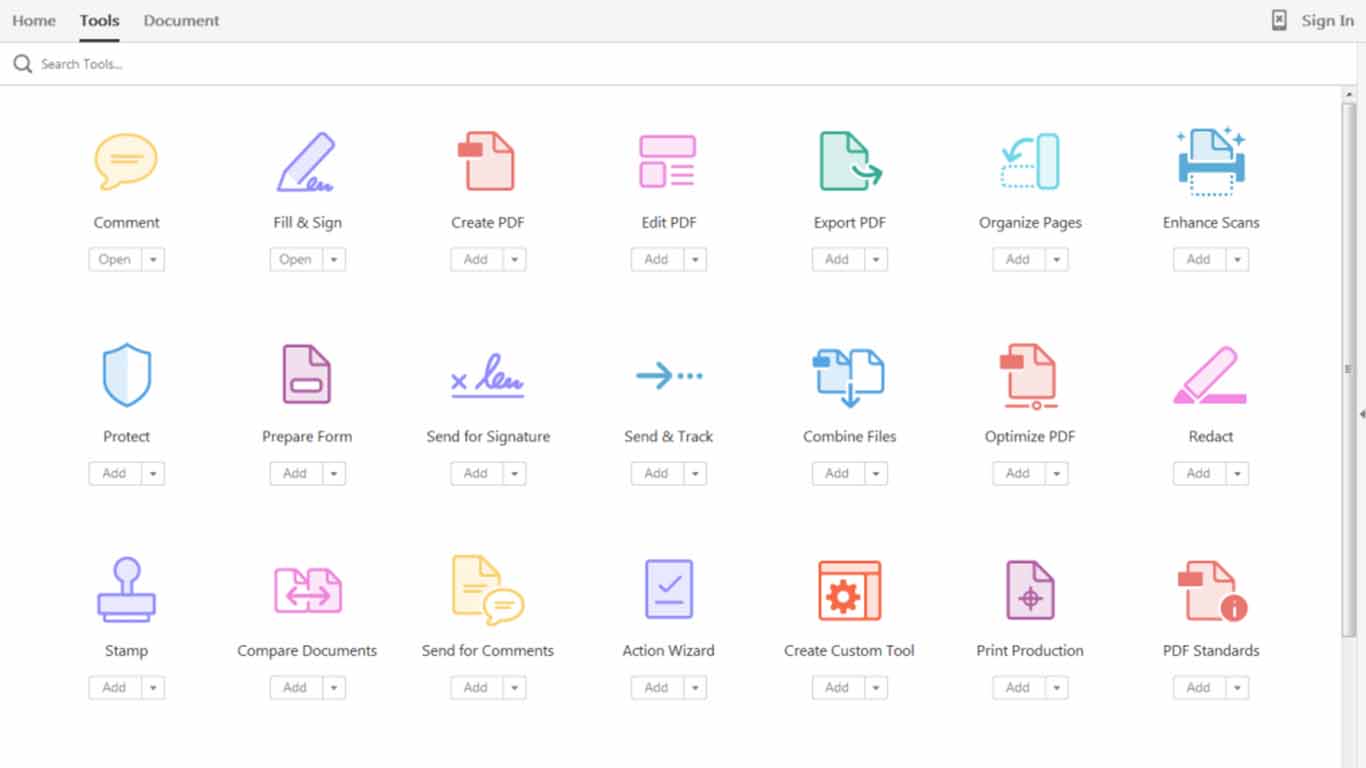Viewport: 1366px width, 768px height.
Task: Click the mobile link icon beside Sign In
Action: (x=1279, y=20)
